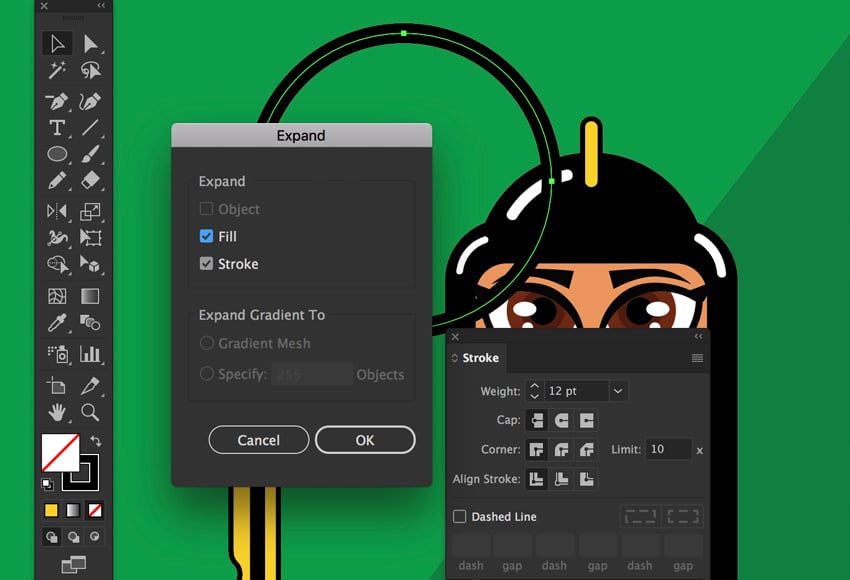Select the Ellipse tool
Image resolution: width=850 pixels, height=580 pixels.
(x=57, y=154)
